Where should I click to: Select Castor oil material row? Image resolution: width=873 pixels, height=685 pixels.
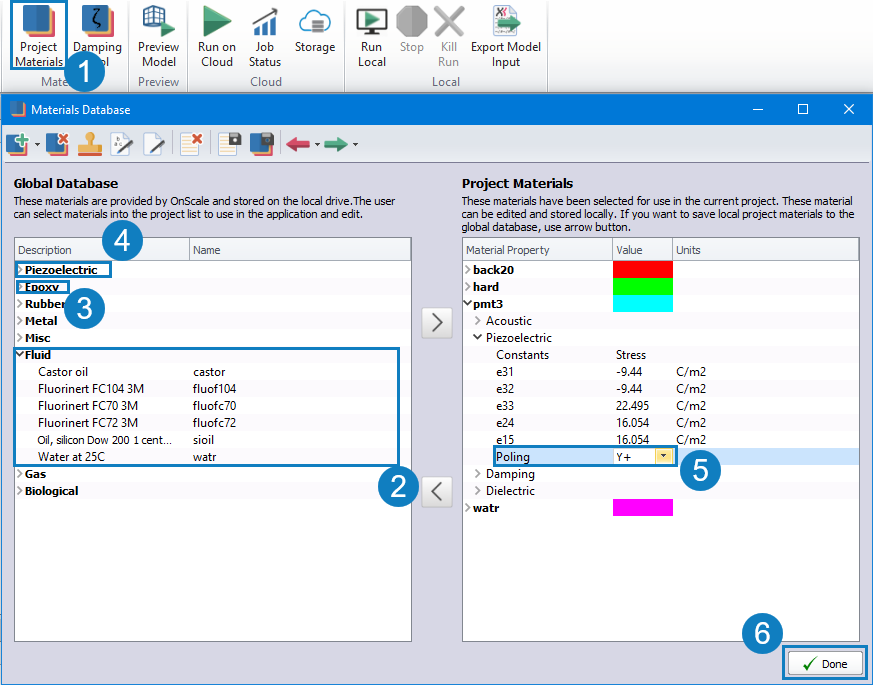(213, 372)
